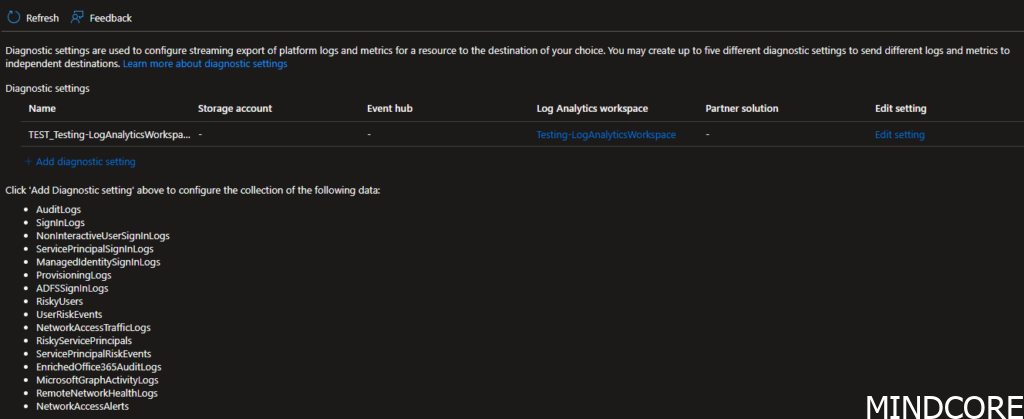Click 'Add diagnostic setting' link text
Viewport: 1024px width, 419px height.
pyautogui.click(x=85, y=161)
